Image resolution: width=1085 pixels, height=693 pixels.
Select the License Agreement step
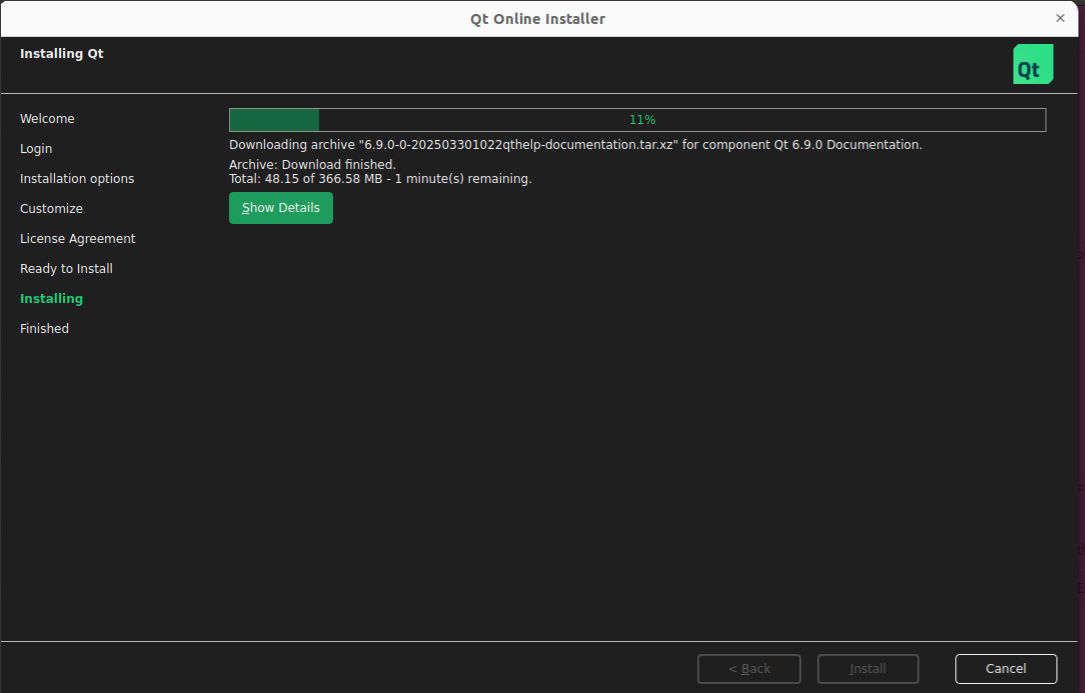(78, 239)
